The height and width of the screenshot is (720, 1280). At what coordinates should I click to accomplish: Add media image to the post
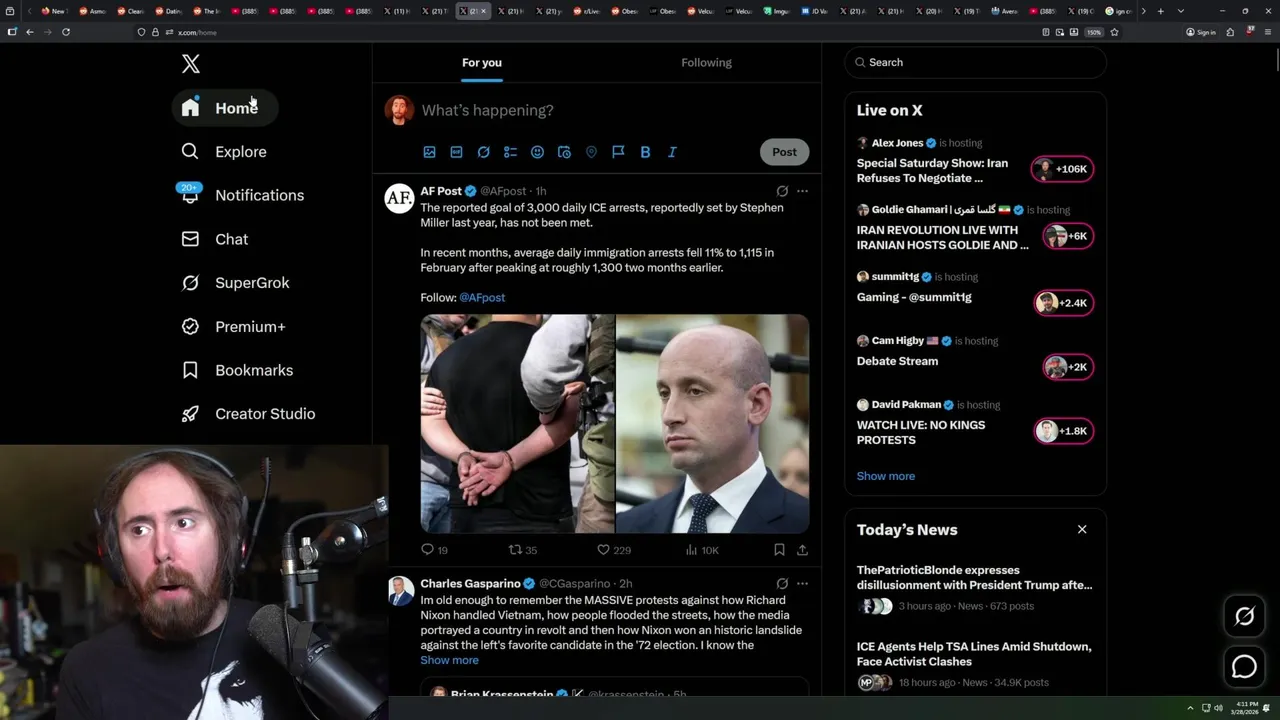tap(429, 152)
